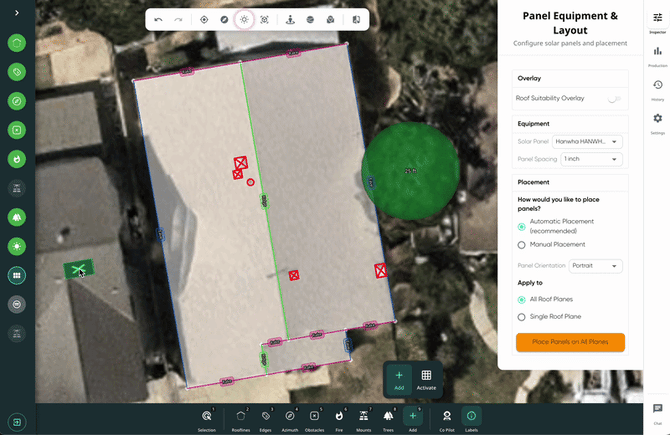Viewport: 670px width, 435px height.
Task: Open the History tab
Action: [657, 88]
